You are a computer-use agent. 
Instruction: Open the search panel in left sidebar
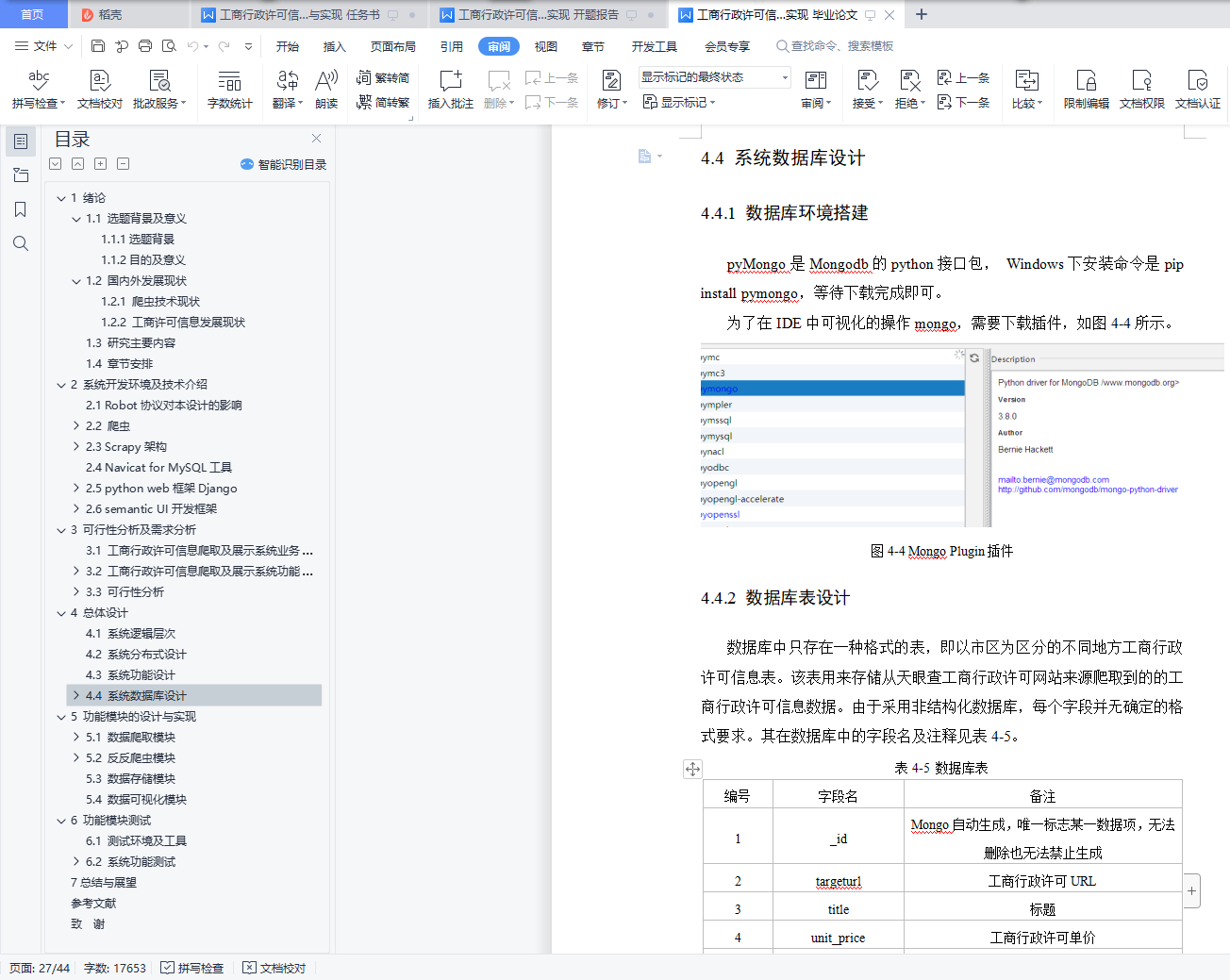[x=20, y=243]
